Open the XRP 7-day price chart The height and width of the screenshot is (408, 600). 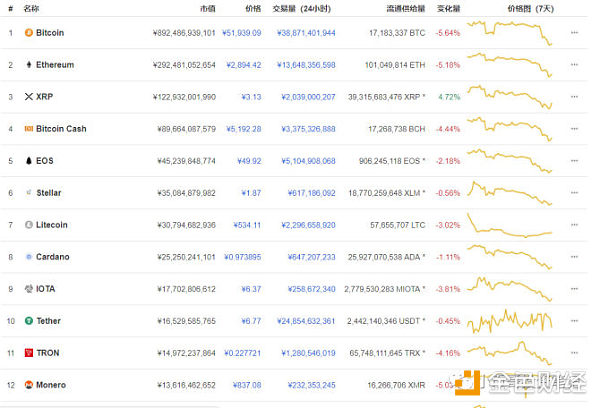(x=510, y=97)
